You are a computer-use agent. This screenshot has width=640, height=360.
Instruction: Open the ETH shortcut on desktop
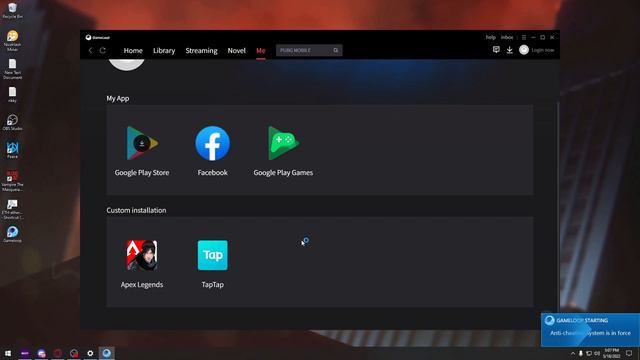pos(12,209)
